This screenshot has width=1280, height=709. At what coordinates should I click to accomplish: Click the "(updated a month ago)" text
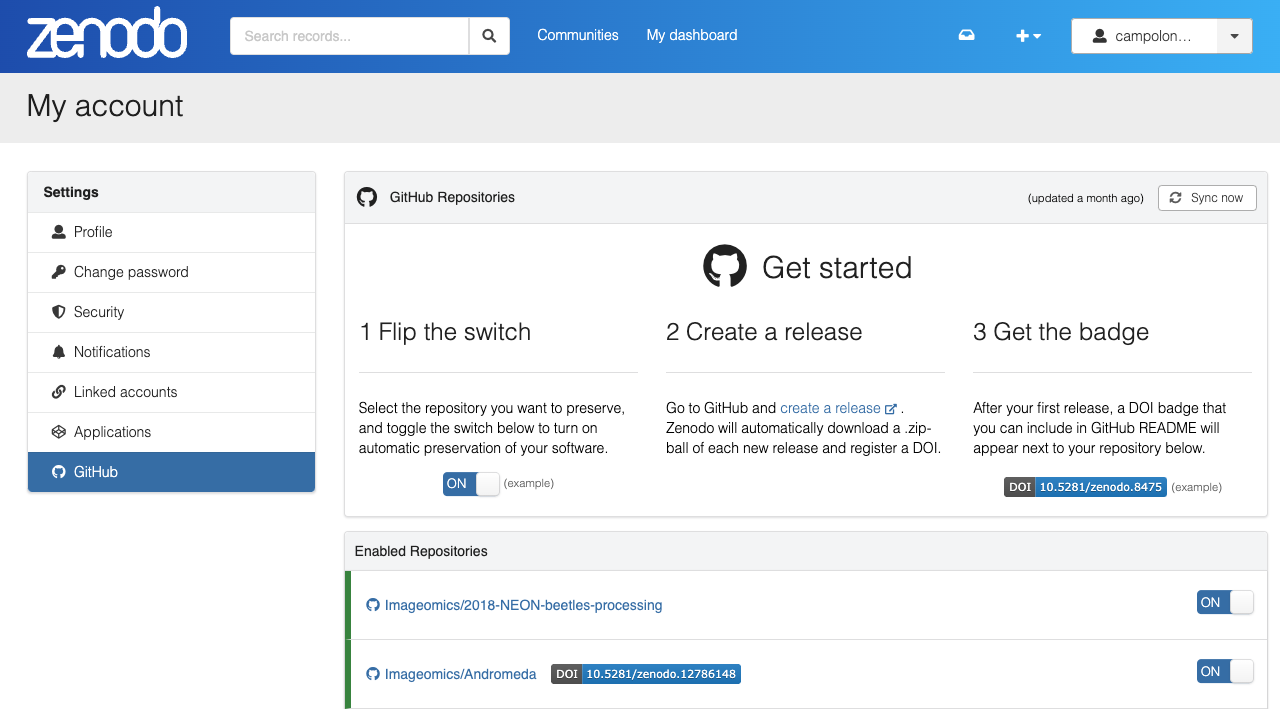[x=1085, y=198]
